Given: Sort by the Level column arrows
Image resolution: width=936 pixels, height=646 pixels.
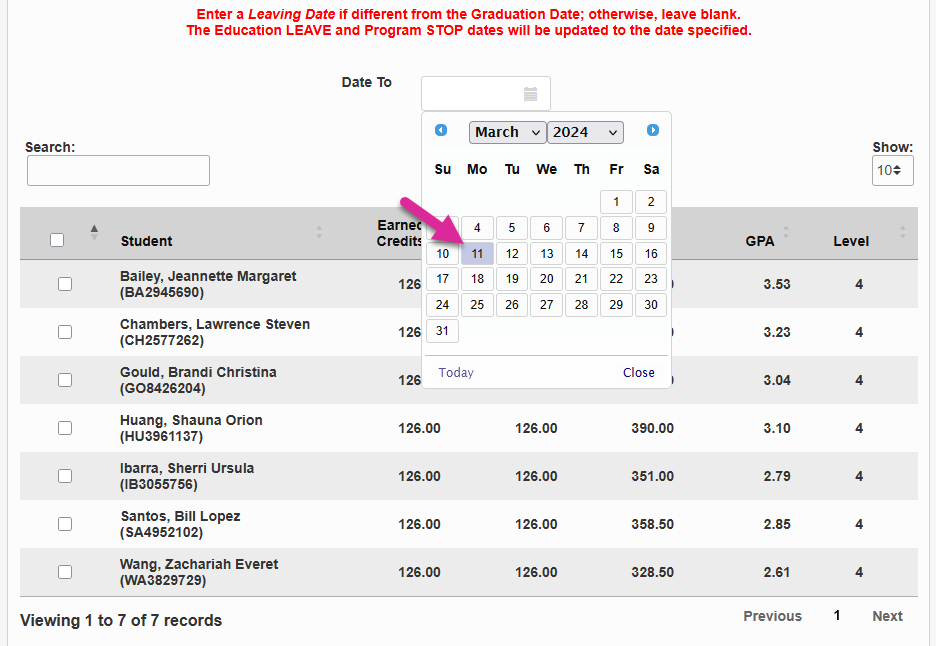Looking at the screenshot, I should pyautogui.click(x=902, y=232).
